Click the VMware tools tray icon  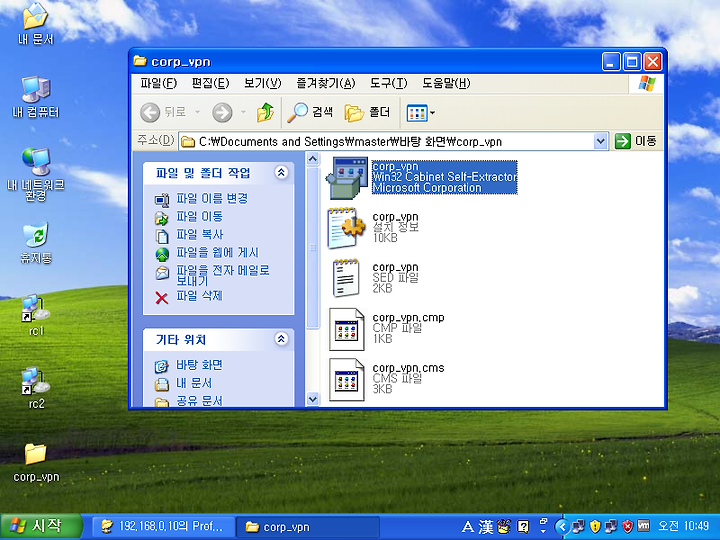[644, 526]
